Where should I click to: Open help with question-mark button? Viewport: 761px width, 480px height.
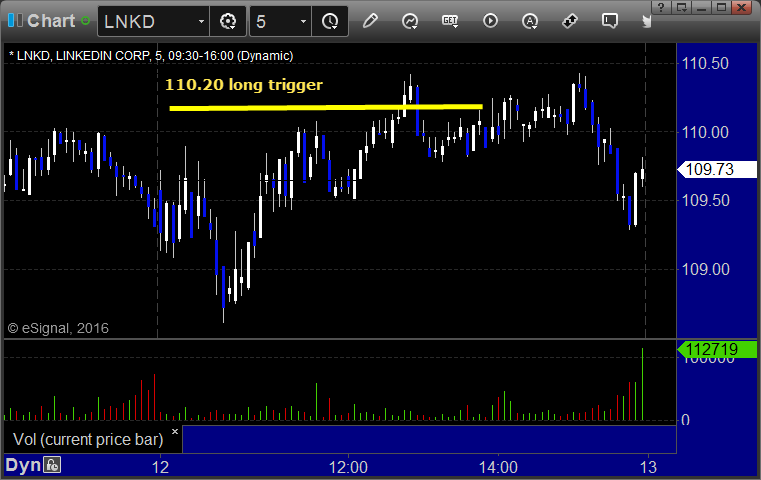click(661, 7)
